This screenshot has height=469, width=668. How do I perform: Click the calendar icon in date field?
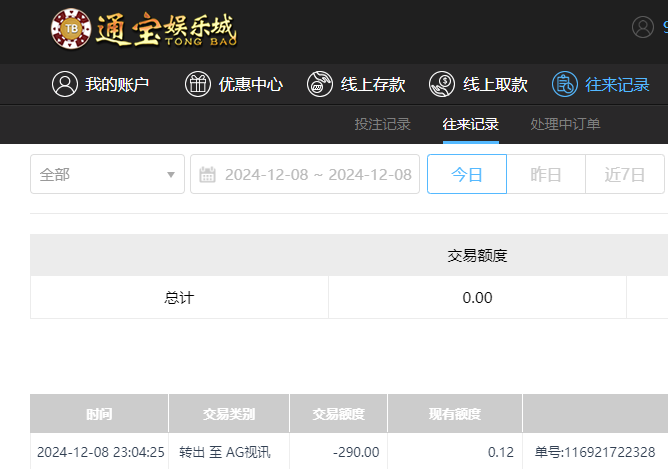[x=207, y=175]
